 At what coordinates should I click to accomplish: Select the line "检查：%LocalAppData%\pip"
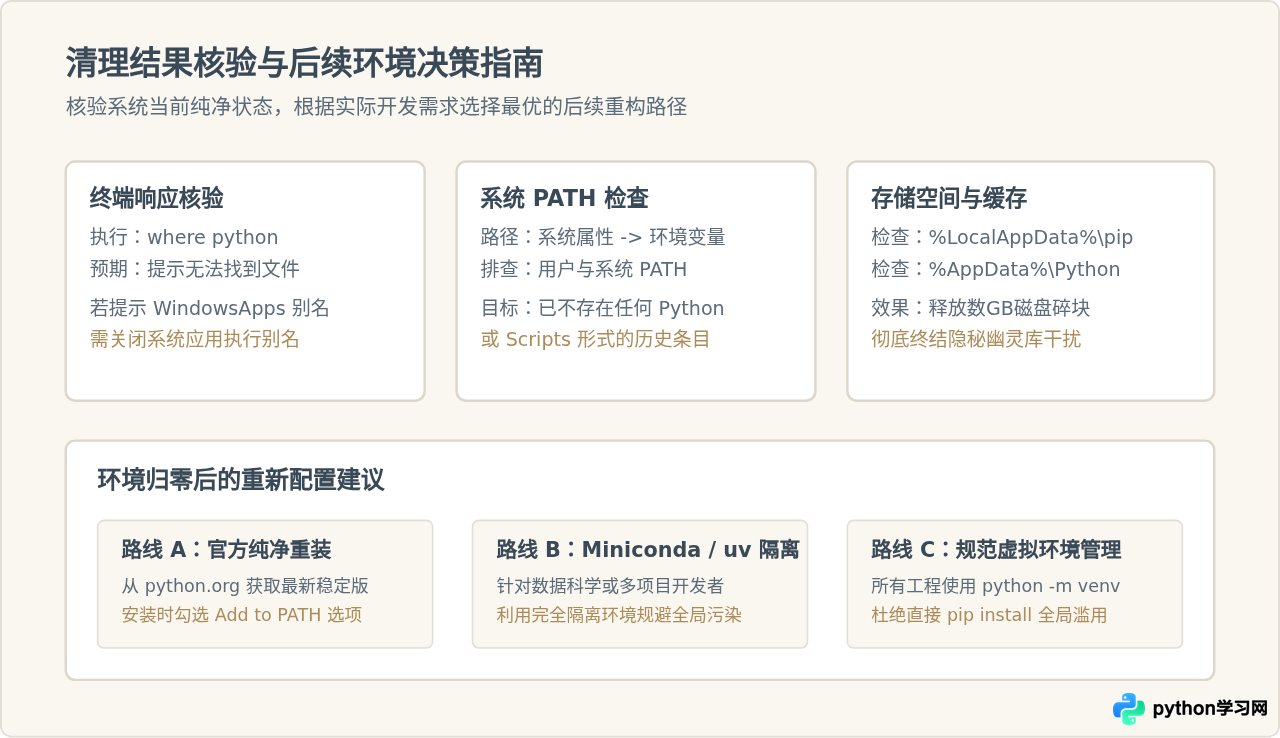1002,237
